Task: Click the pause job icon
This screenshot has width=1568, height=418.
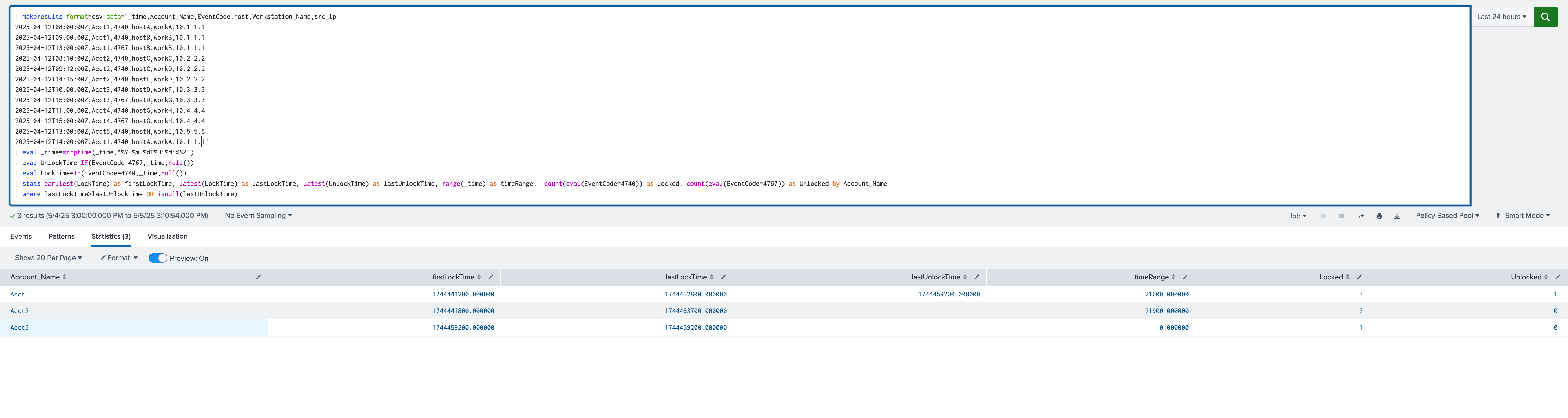Action: pyautogui.click(x=1323, y=216)
